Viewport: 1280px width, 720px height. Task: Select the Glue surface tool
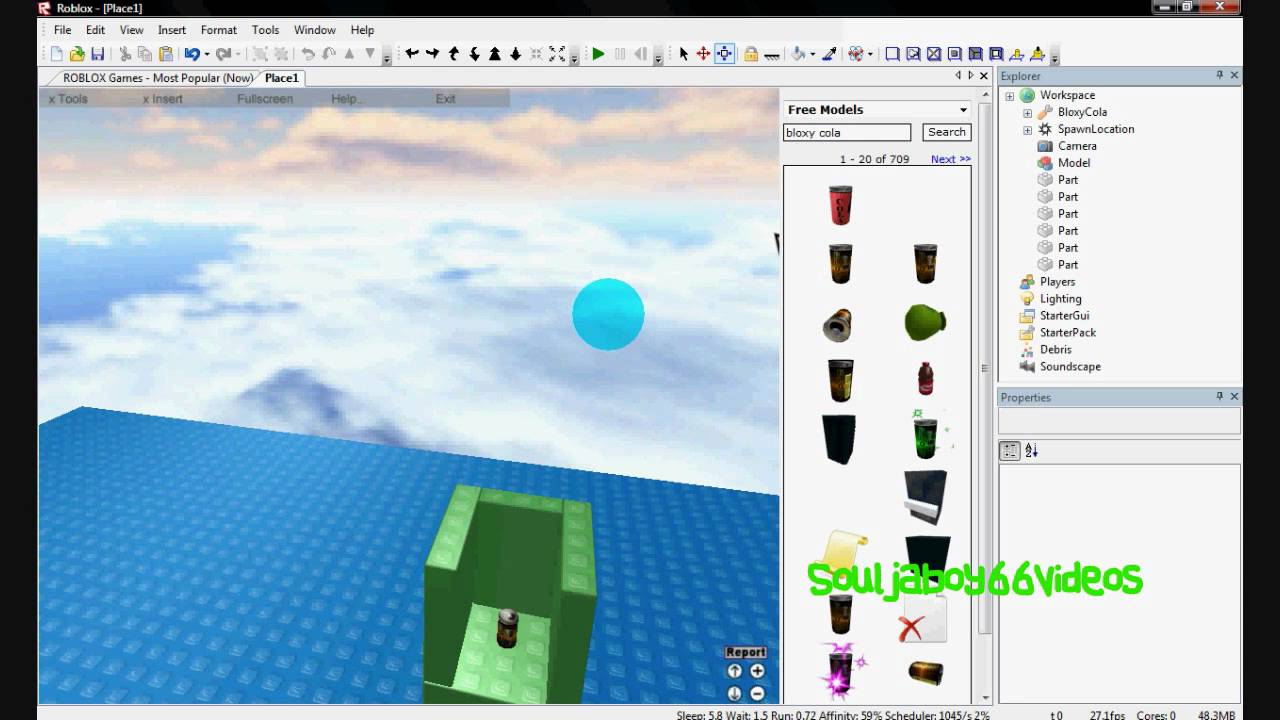pyautogui.click(x=913, y=54)
